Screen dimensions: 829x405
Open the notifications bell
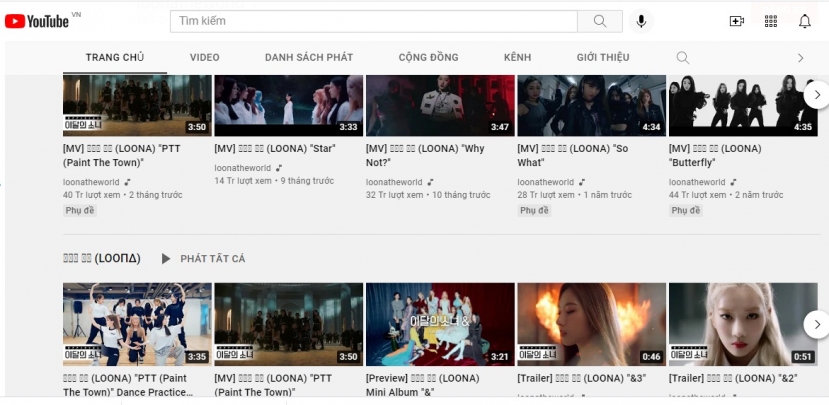(805, 21)
